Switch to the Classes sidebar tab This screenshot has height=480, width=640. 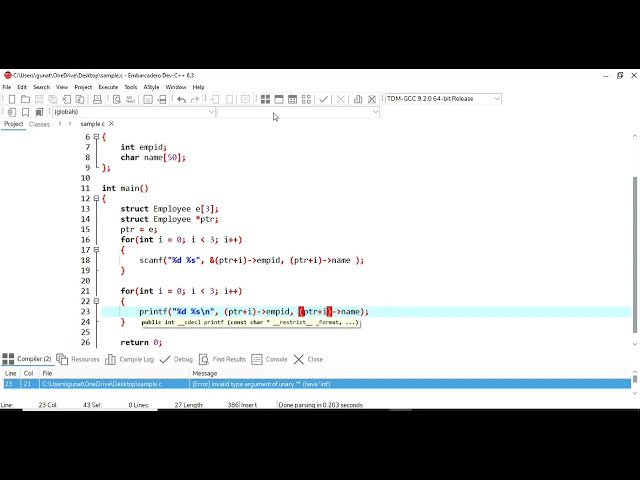point(39,124)
